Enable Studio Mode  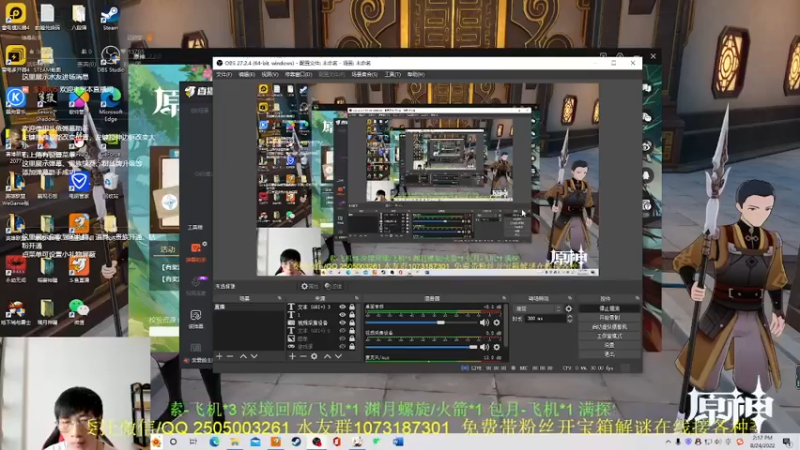pyautogui.click(x=609, y=336)
